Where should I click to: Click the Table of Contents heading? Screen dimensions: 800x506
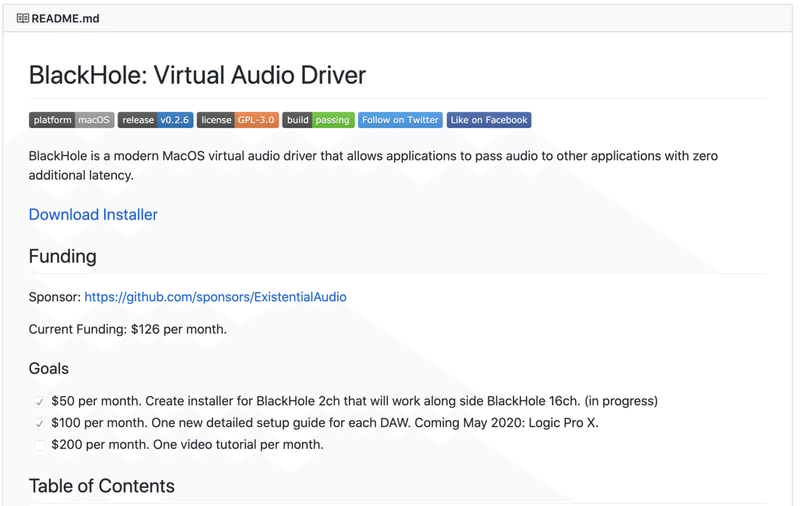point(102,486)
